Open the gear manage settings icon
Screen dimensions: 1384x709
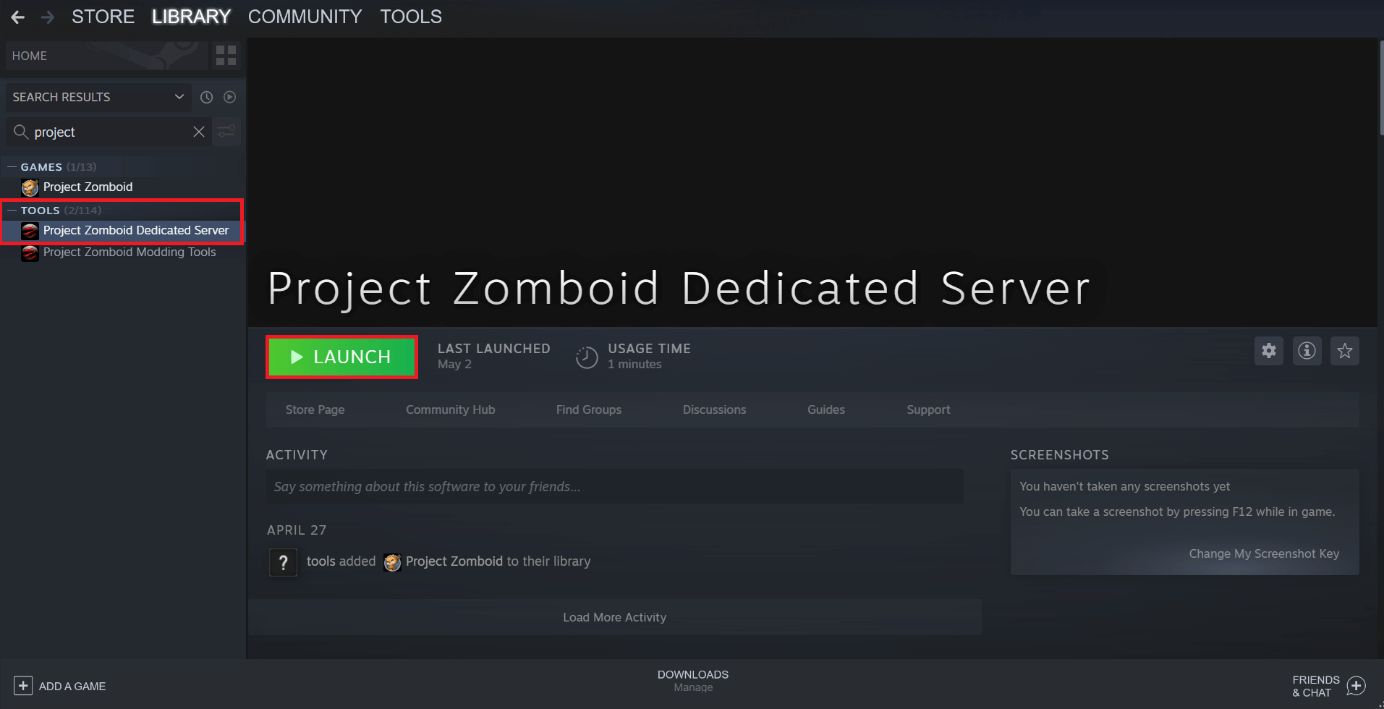1268,351
